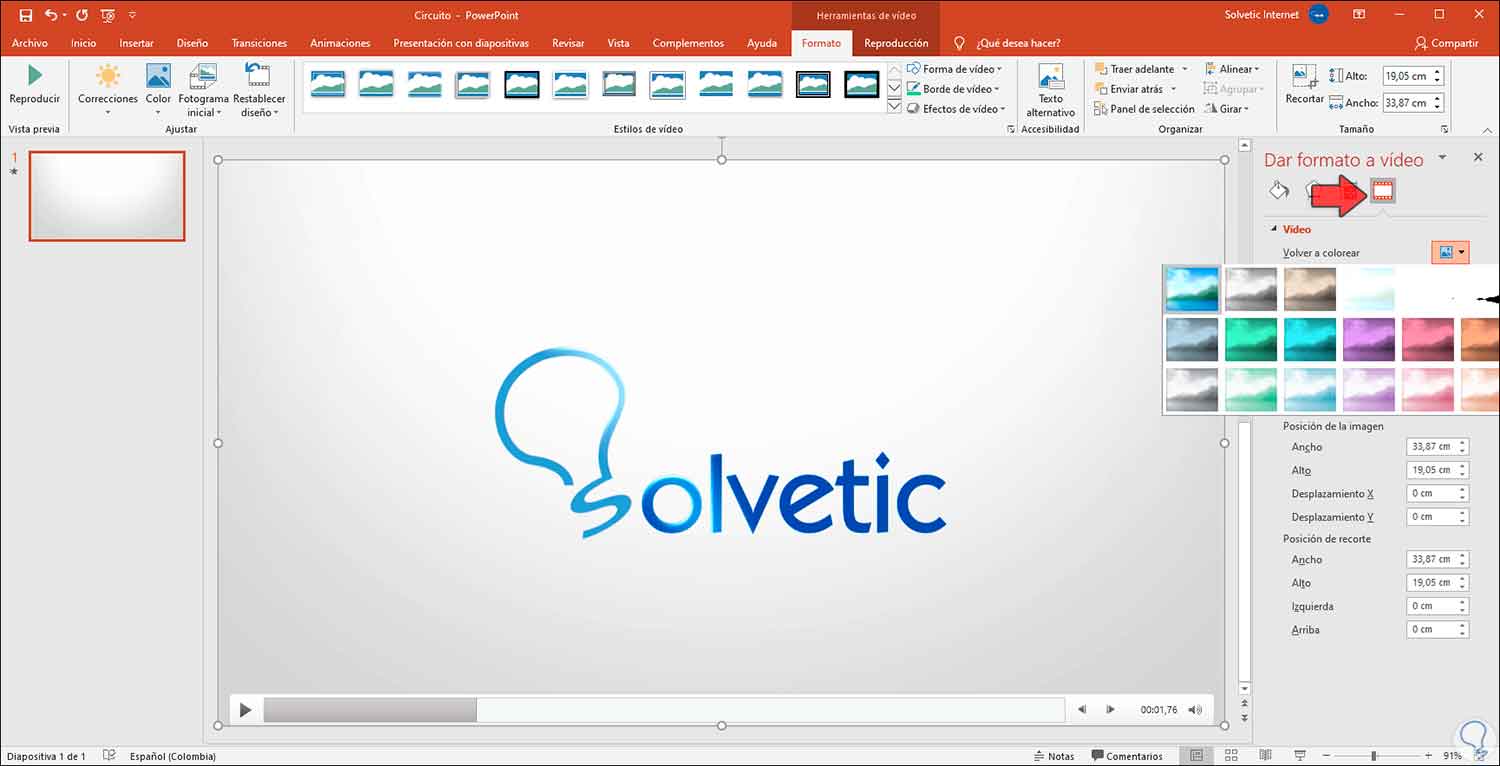Apply the grayscale recolor preset
Screen dimensions: 1500x766
[x=1251, y=289]
